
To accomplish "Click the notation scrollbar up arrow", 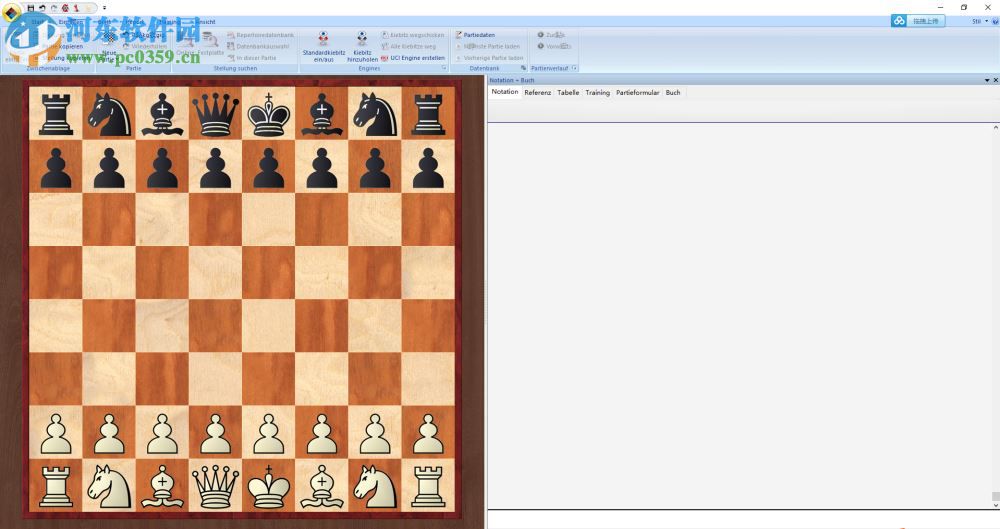I will 996,128.
